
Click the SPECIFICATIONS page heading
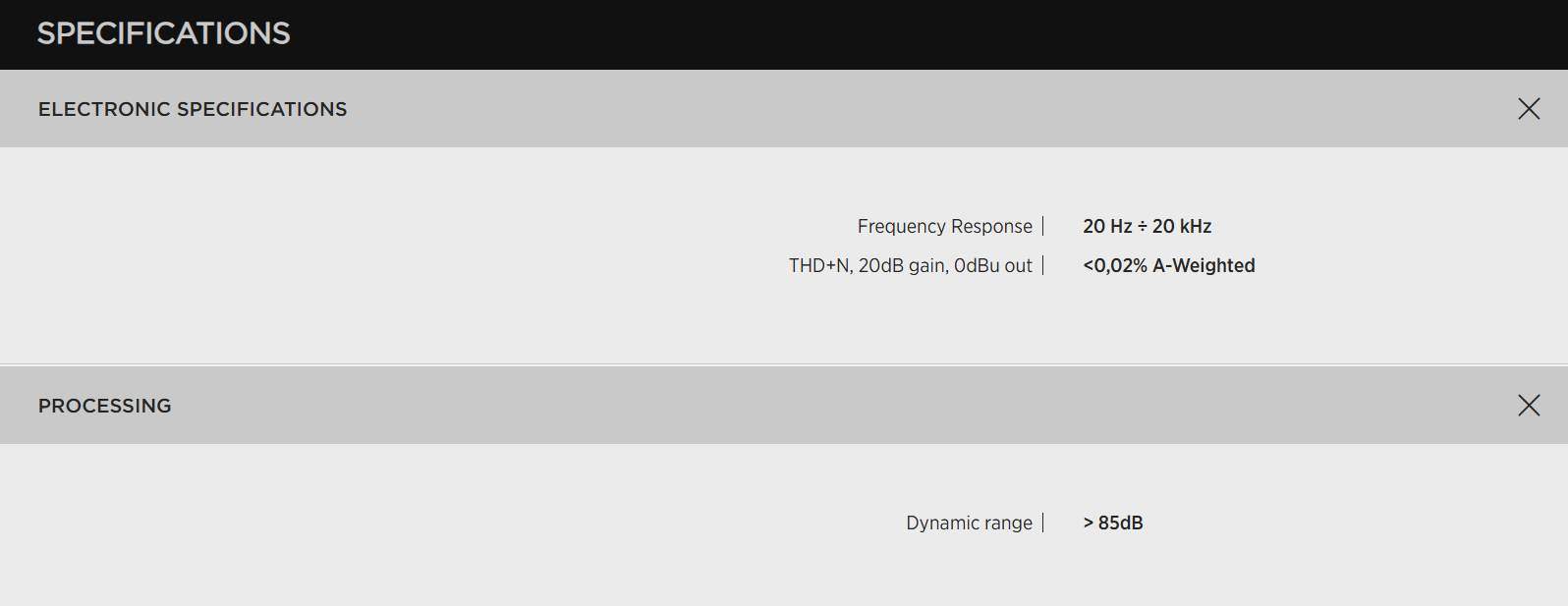tap(164, 33)
